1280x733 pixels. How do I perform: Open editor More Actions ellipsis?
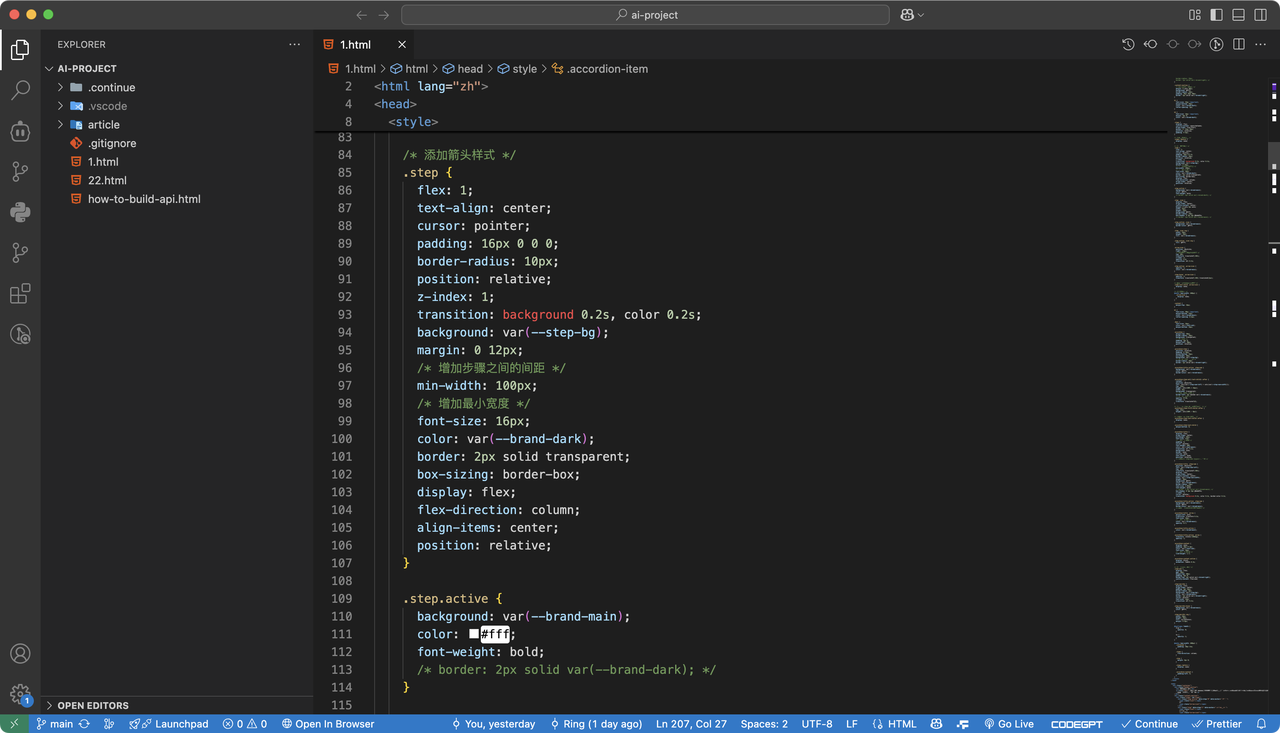click(1261, 44)
